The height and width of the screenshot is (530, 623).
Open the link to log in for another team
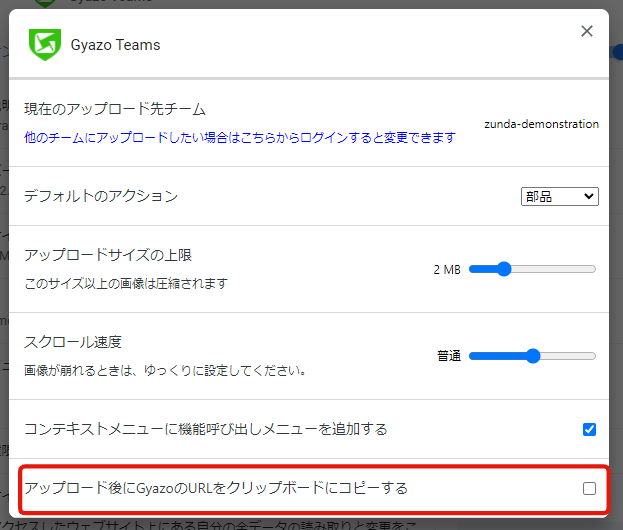pyautogui.click(x=240, y=137)
